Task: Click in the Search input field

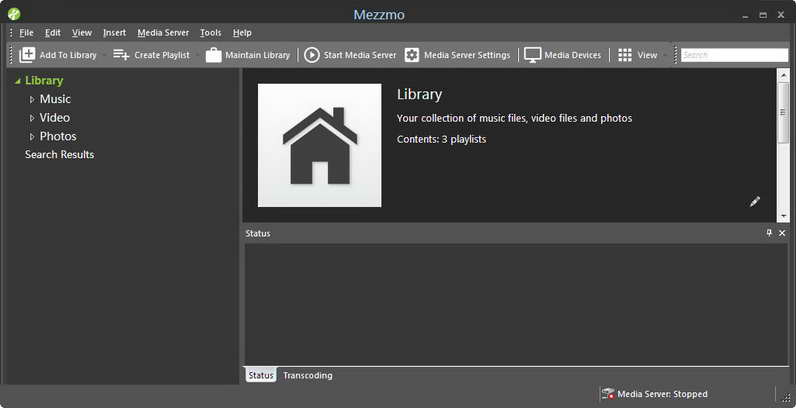Action: (x=734, y=55)
